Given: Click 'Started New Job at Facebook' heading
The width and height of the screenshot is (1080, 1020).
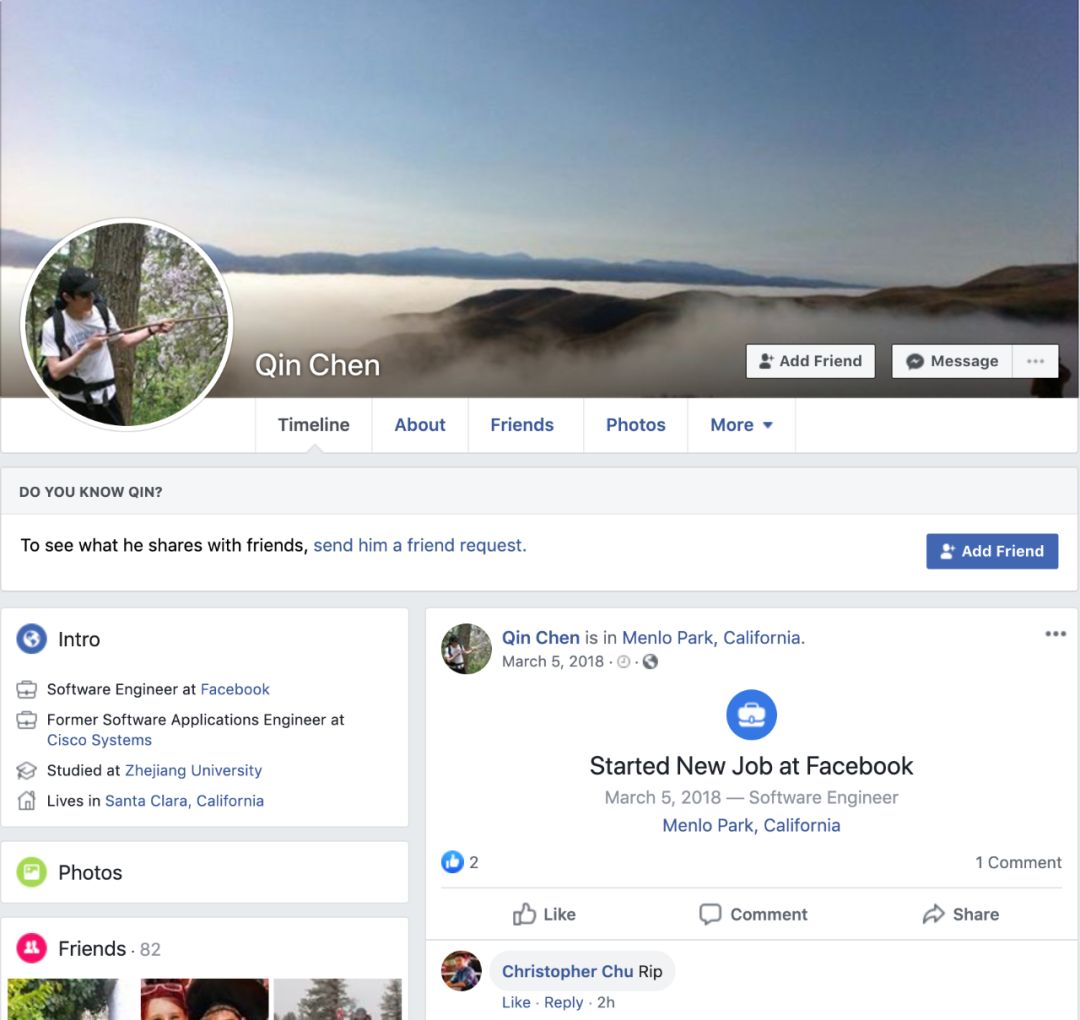Looking at the screenshot, I should (x=751, y=766).
